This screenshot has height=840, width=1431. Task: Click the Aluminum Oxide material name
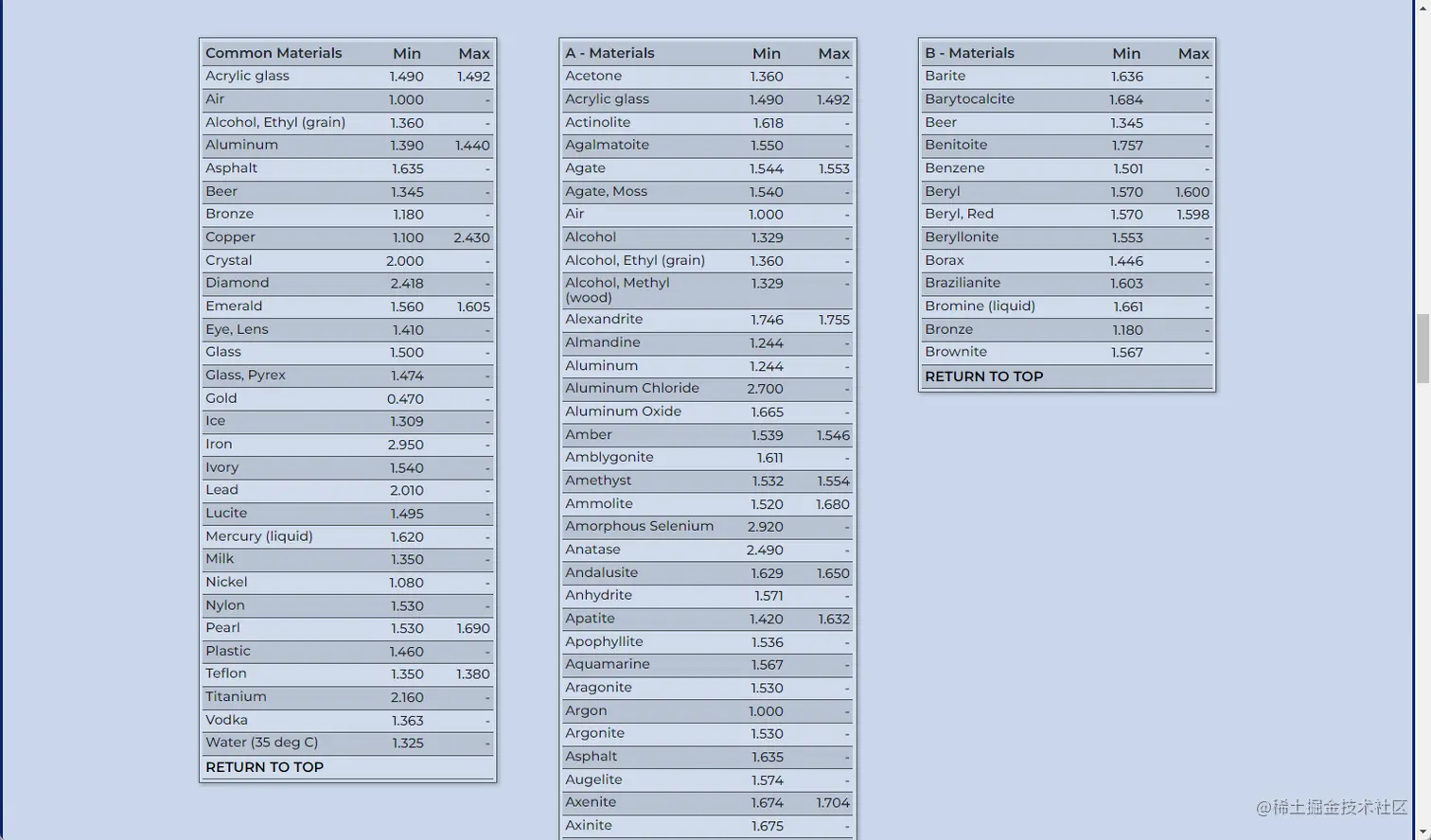[x=623, y=411]
